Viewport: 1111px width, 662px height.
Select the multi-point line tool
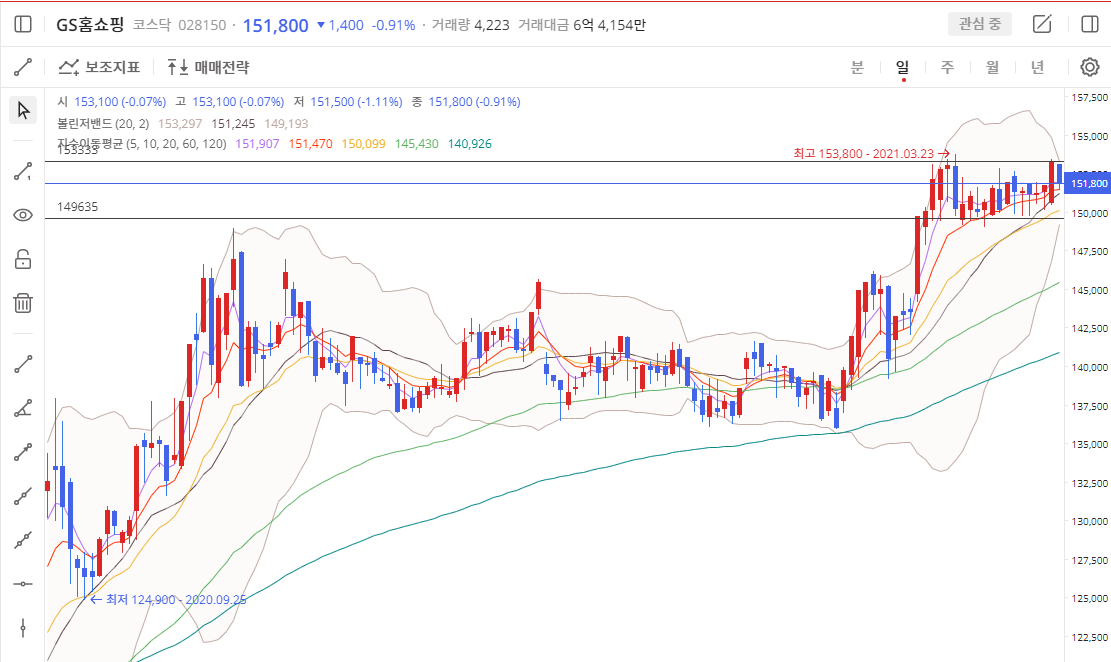[23, 540]
